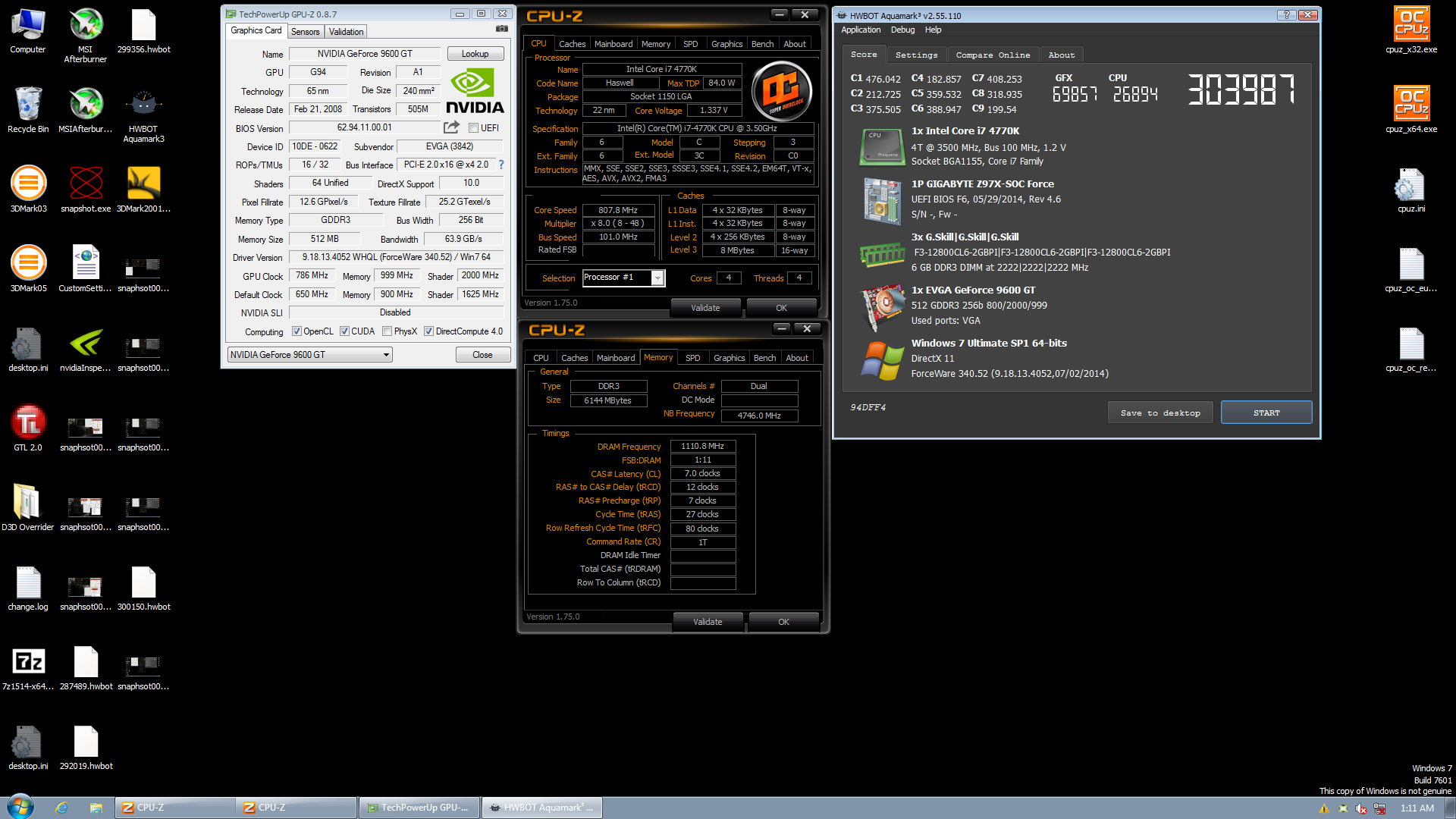Open the CustomSettings file icon
This screenshot has height=819, width=1456.
tap(86, 269)
